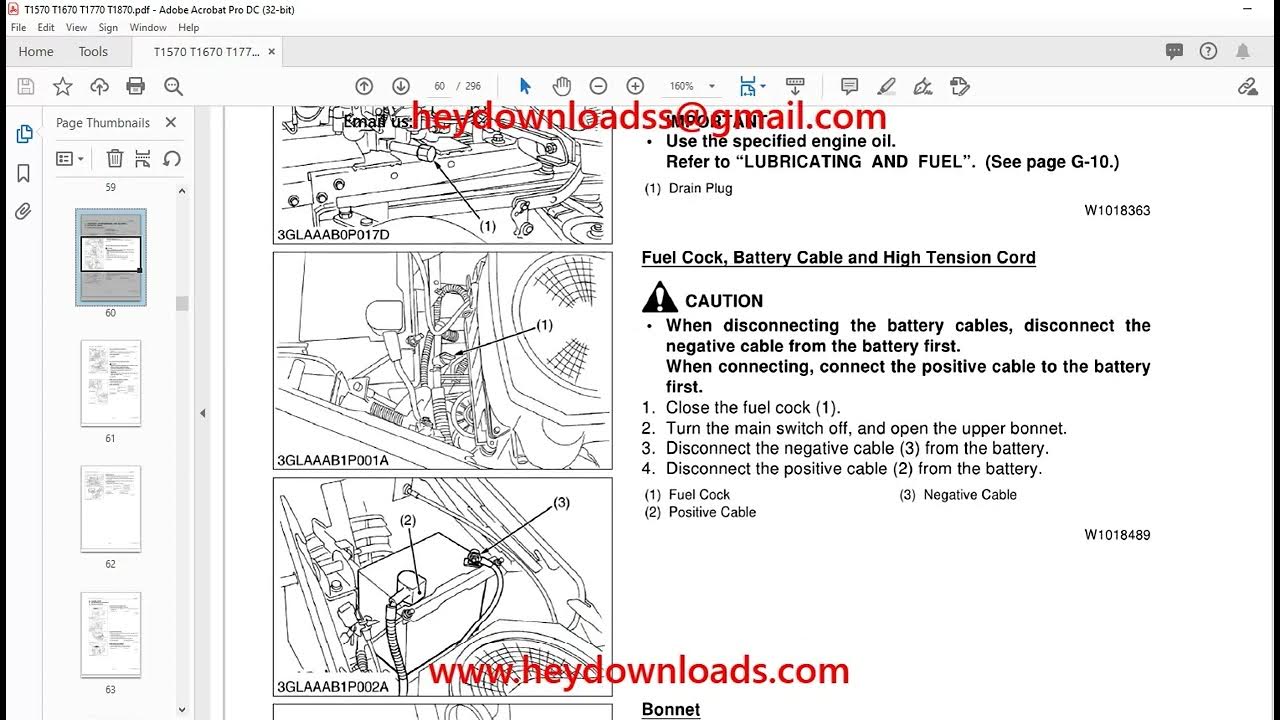Screen dimensions: 1280x720
Task: Click thumbnails panel scrollbar handle
Action: (x=182, y=304)
